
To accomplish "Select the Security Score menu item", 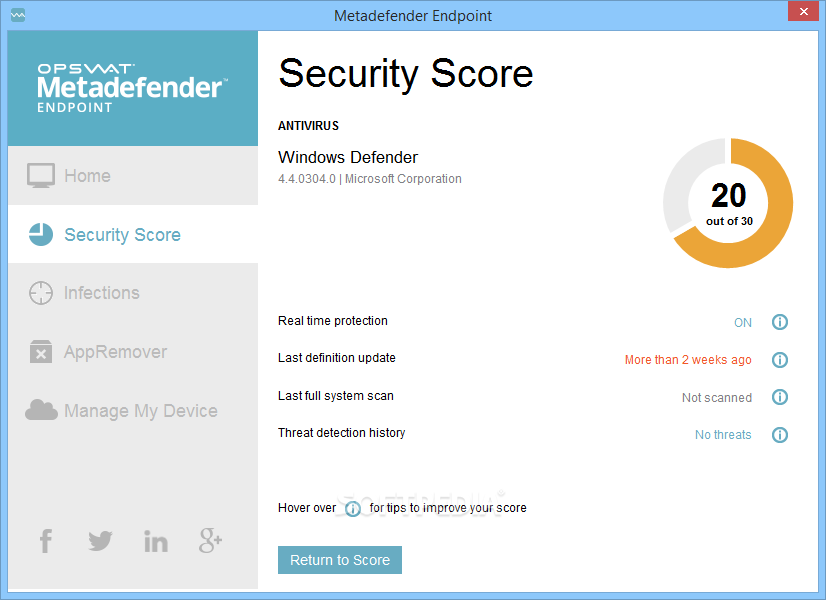I will [133, 234].
